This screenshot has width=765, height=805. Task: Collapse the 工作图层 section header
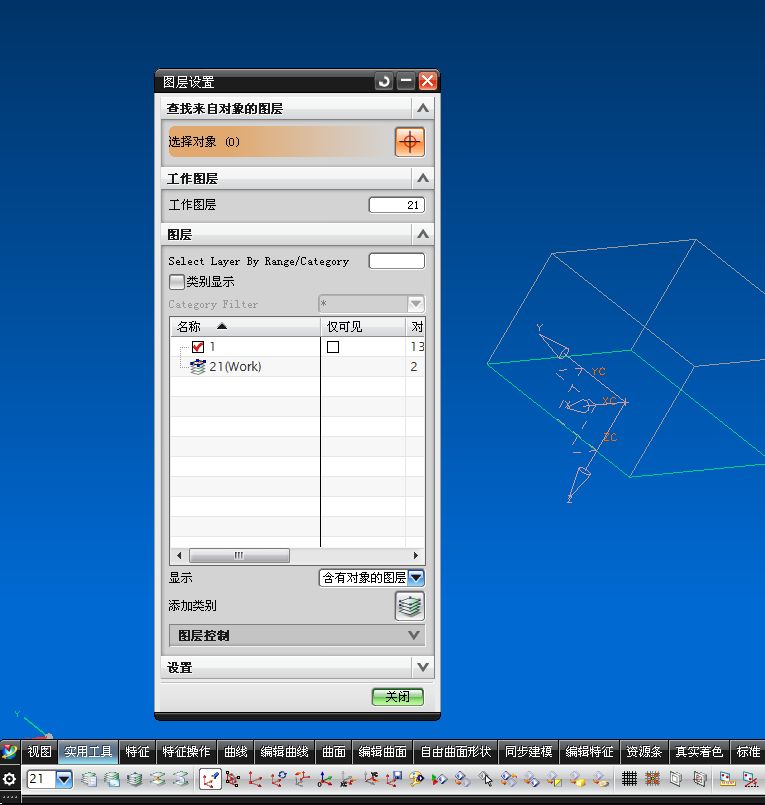pyautogui.click(x=423, y=178)
